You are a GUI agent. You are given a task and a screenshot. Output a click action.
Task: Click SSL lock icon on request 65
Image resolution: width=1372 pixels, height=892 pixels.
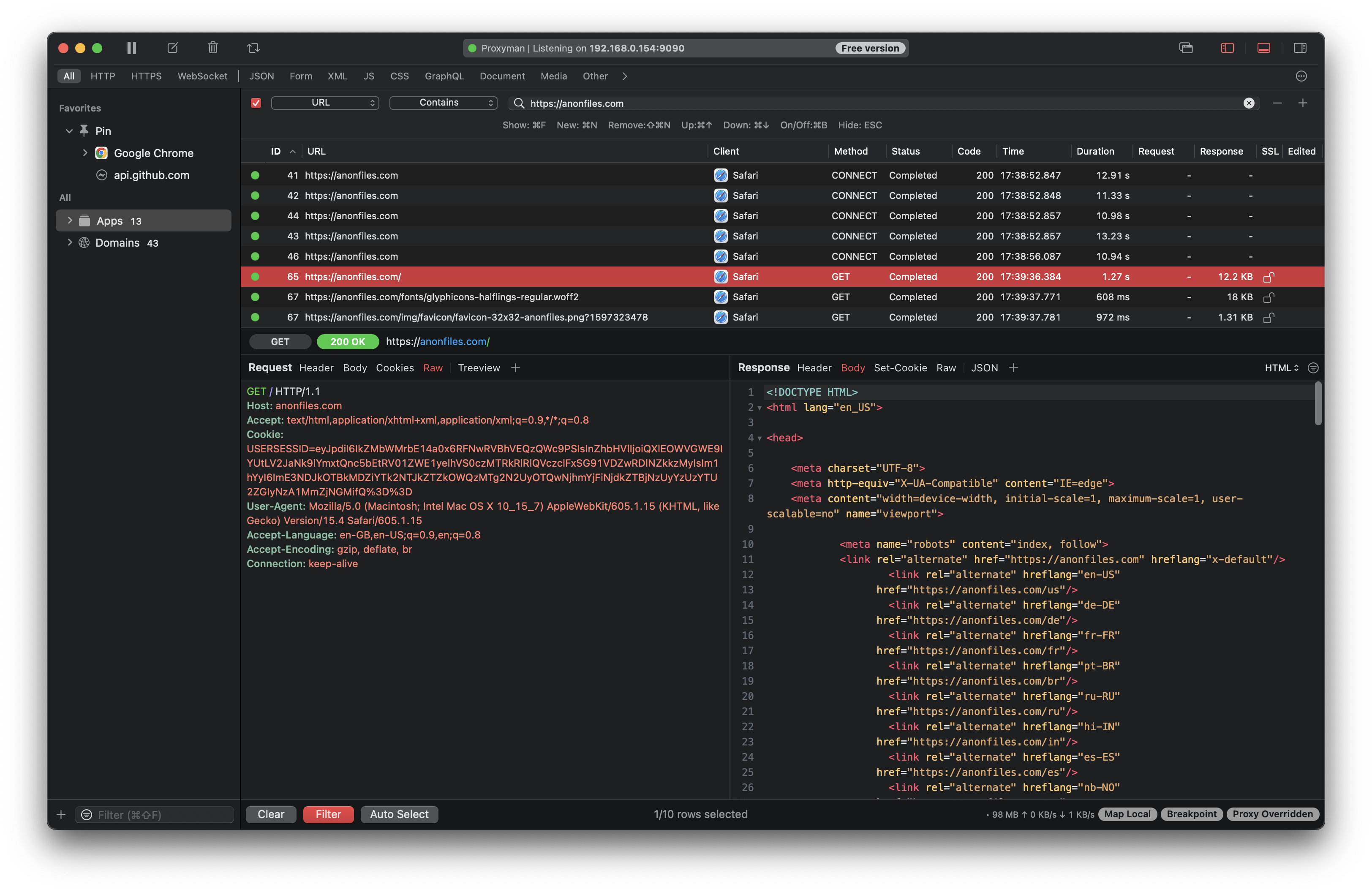pos(1268,277)
